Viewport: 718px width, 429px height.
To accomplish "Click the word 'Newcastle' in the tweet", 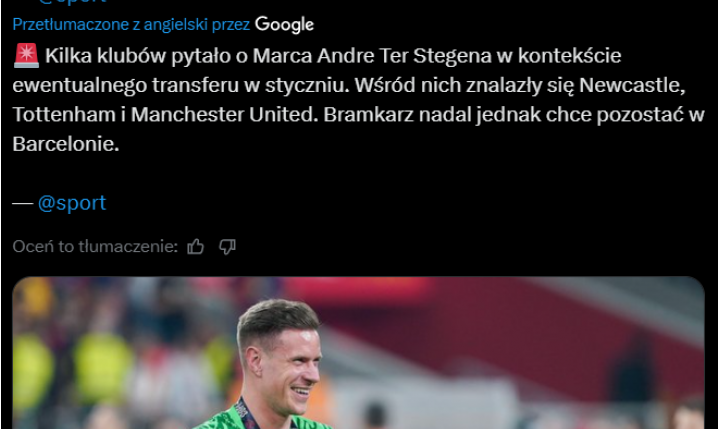I will pyautogui.click(x=632, y=85).
